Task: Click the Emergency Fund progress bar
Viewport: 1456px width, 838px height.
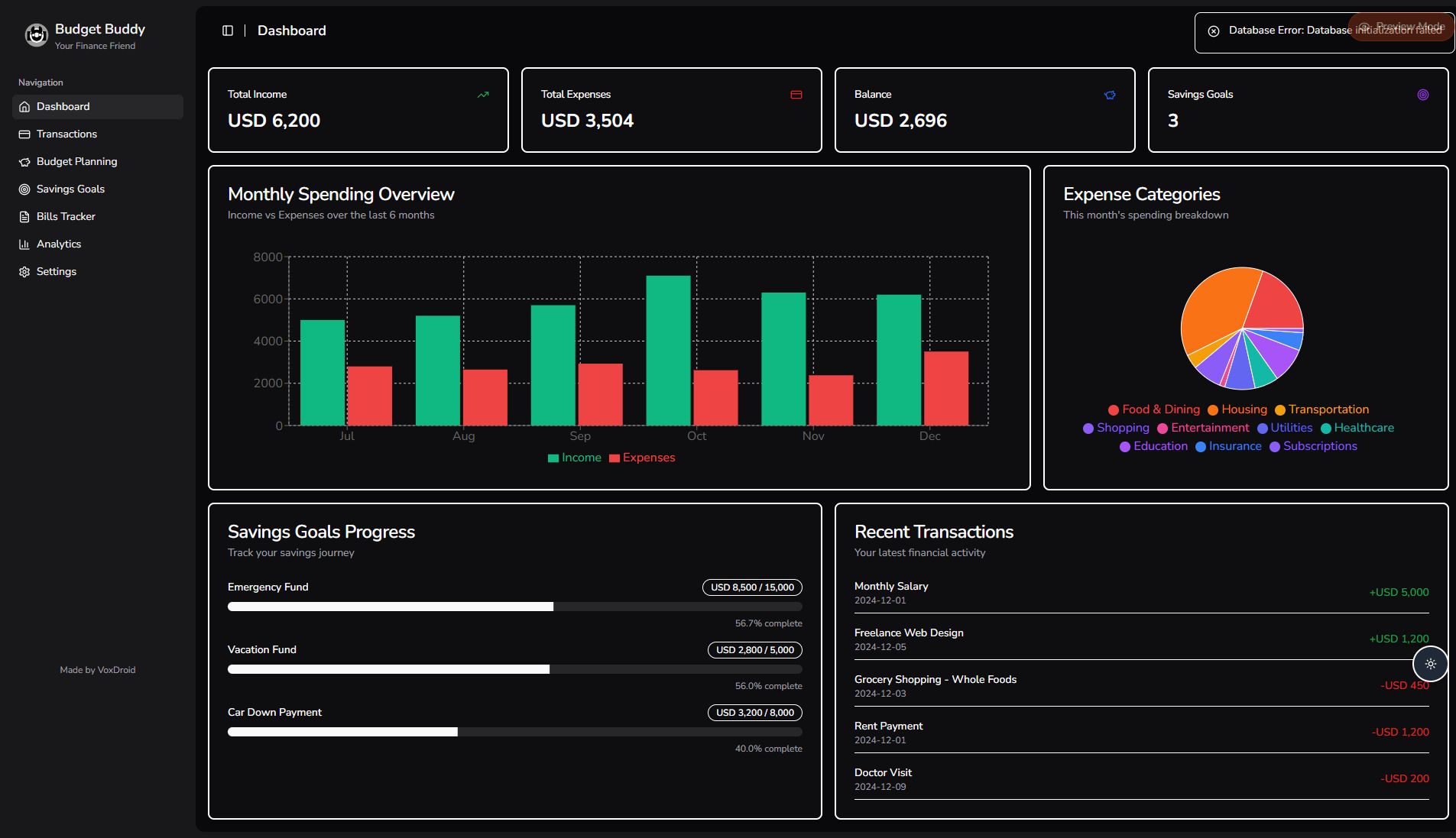Action: point(514,607)
